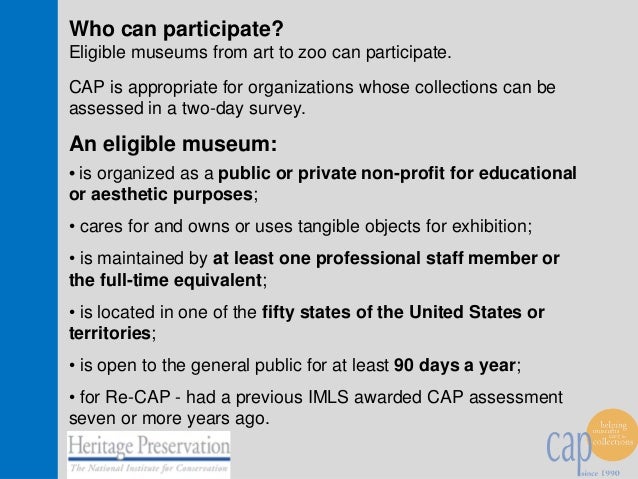Click the orange 'helping museums' circle
The width and height of the screenshot is (638, 479).
tap(612, 435)
